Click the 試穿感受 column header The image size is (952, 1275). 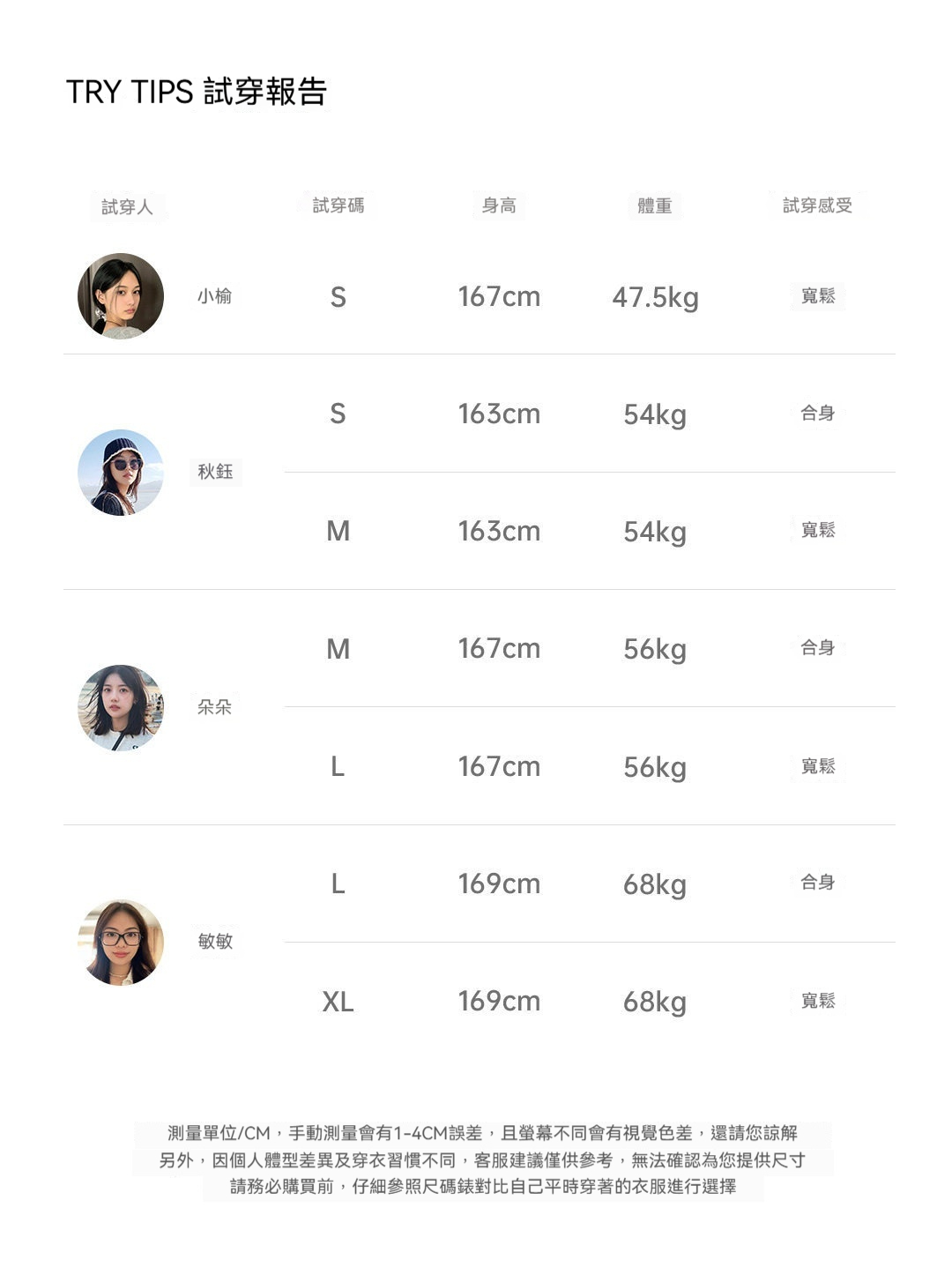[x=817, y=205]
